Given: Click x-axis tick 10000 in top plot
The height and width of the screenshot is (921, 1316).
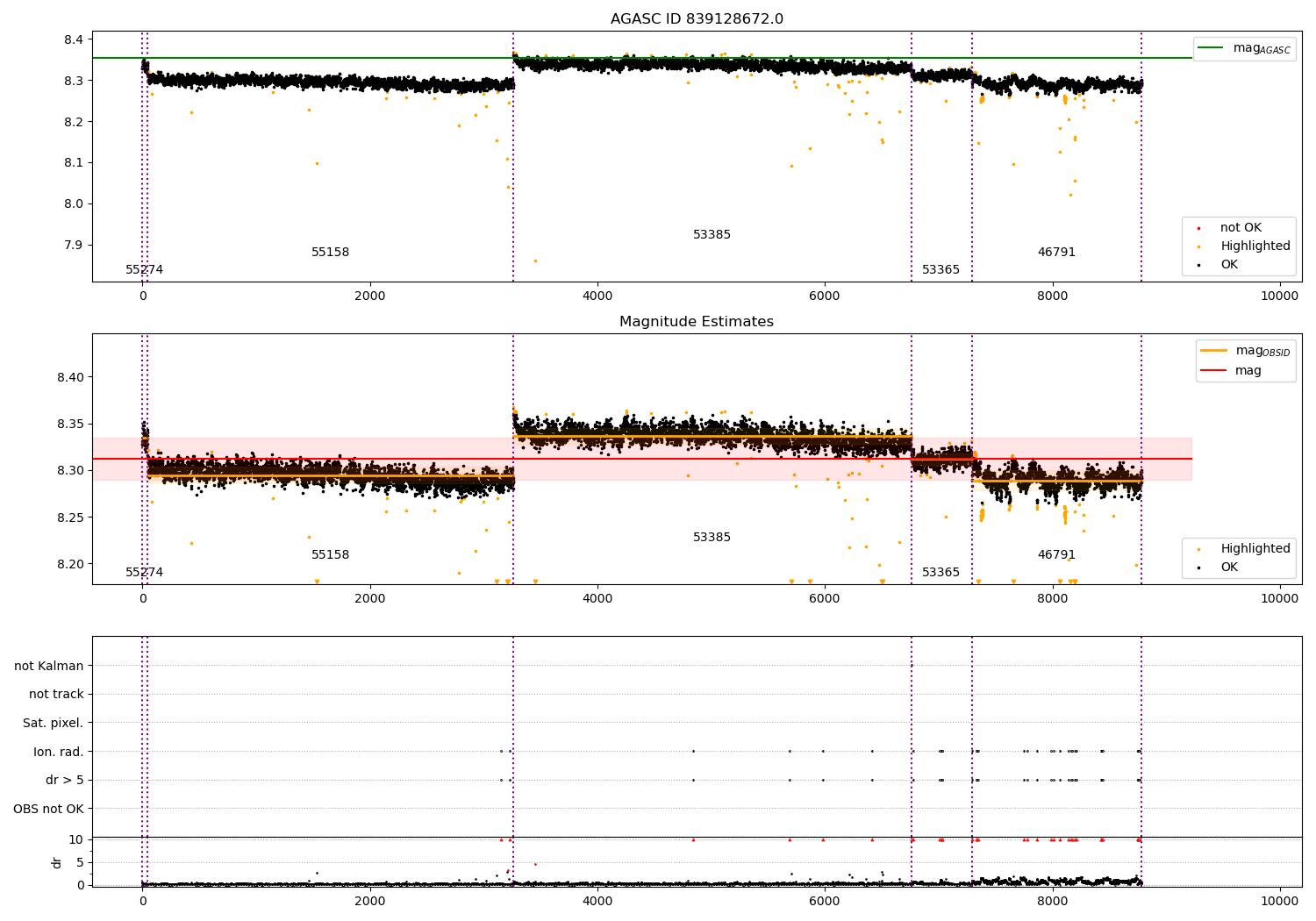Looking at the screenshot, I should click(1280, 296).
